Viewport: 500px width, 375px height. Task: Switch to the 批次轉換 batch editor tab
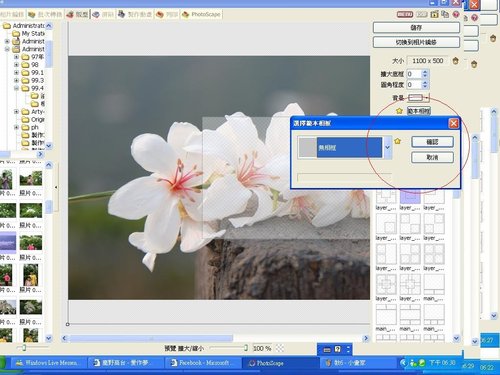click(x=45, y=14)
